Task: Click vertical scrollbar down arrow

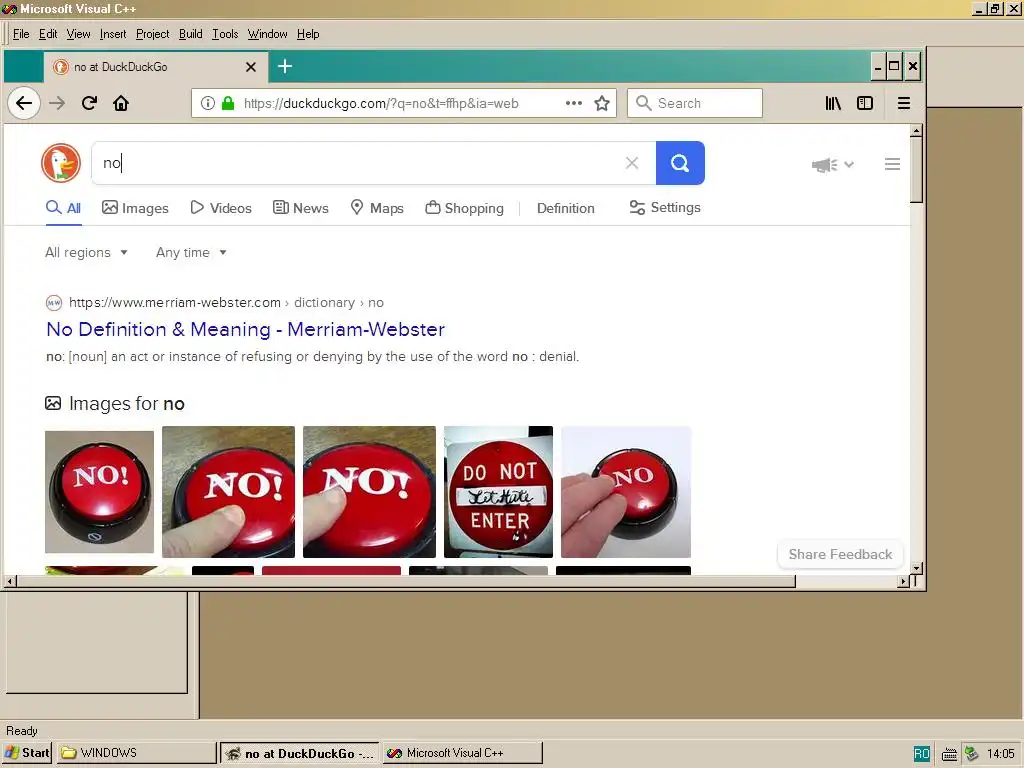Action: 917,568
